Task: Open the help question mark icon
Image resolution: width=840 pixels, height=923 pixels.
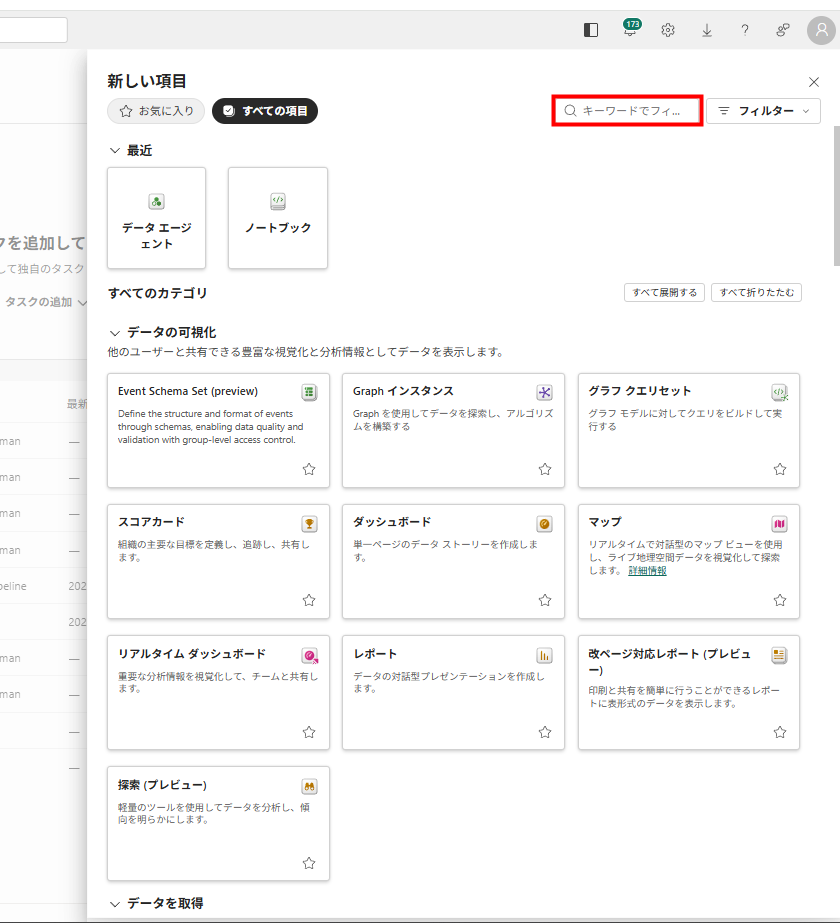Action: (745, 30)
